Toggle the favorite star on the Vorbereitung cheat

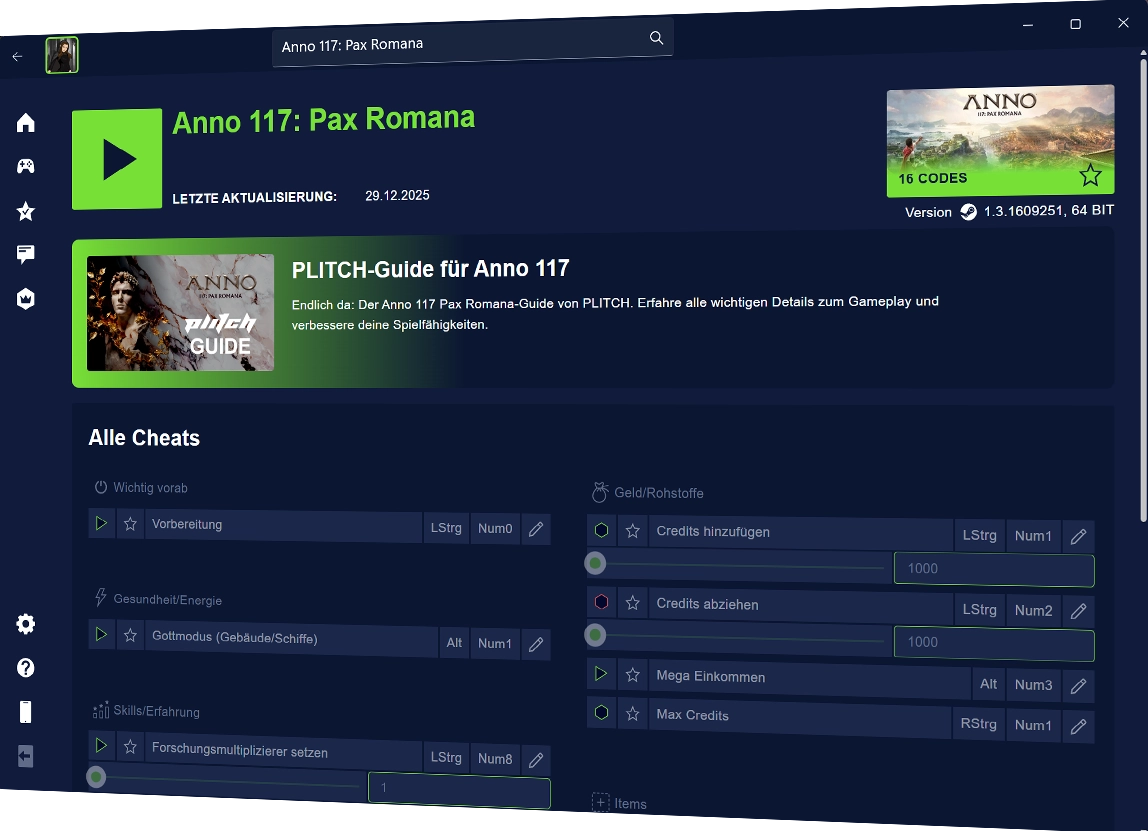pyautogui.click(x=131, y=524)
